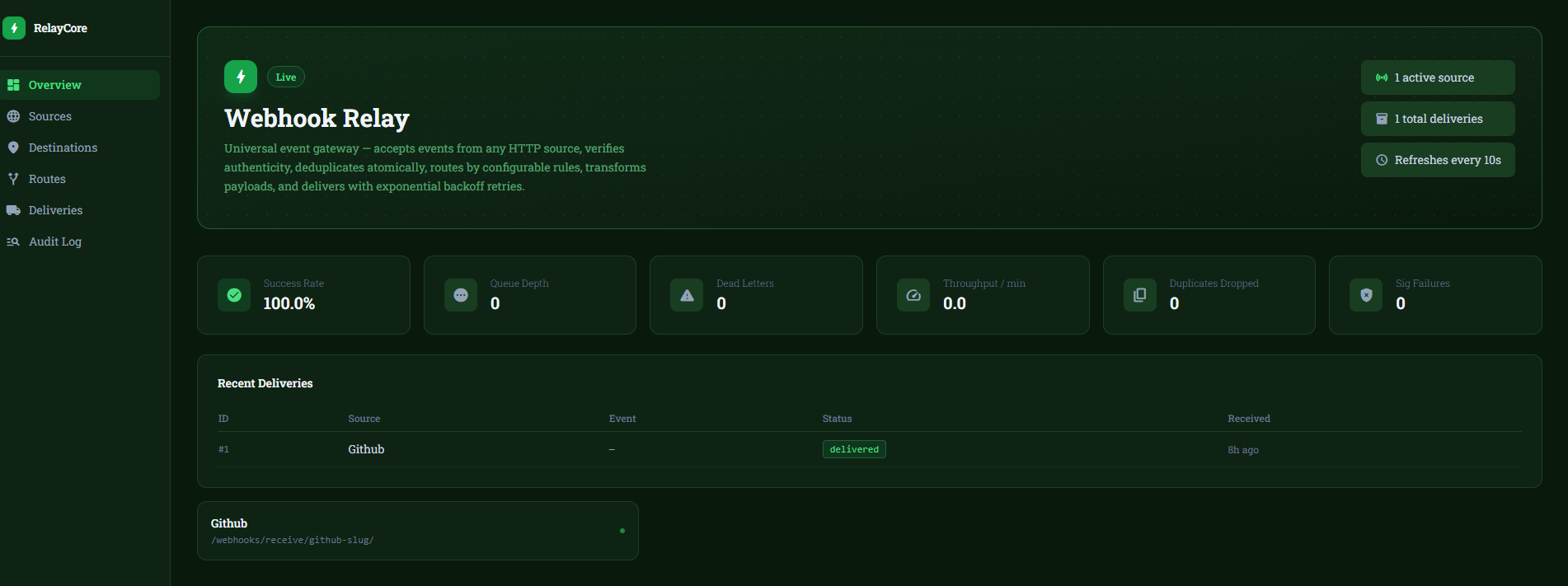This screenshot has width=1568, height=586.
Task: Open delivery #1 link
Action: coord(223,449)
